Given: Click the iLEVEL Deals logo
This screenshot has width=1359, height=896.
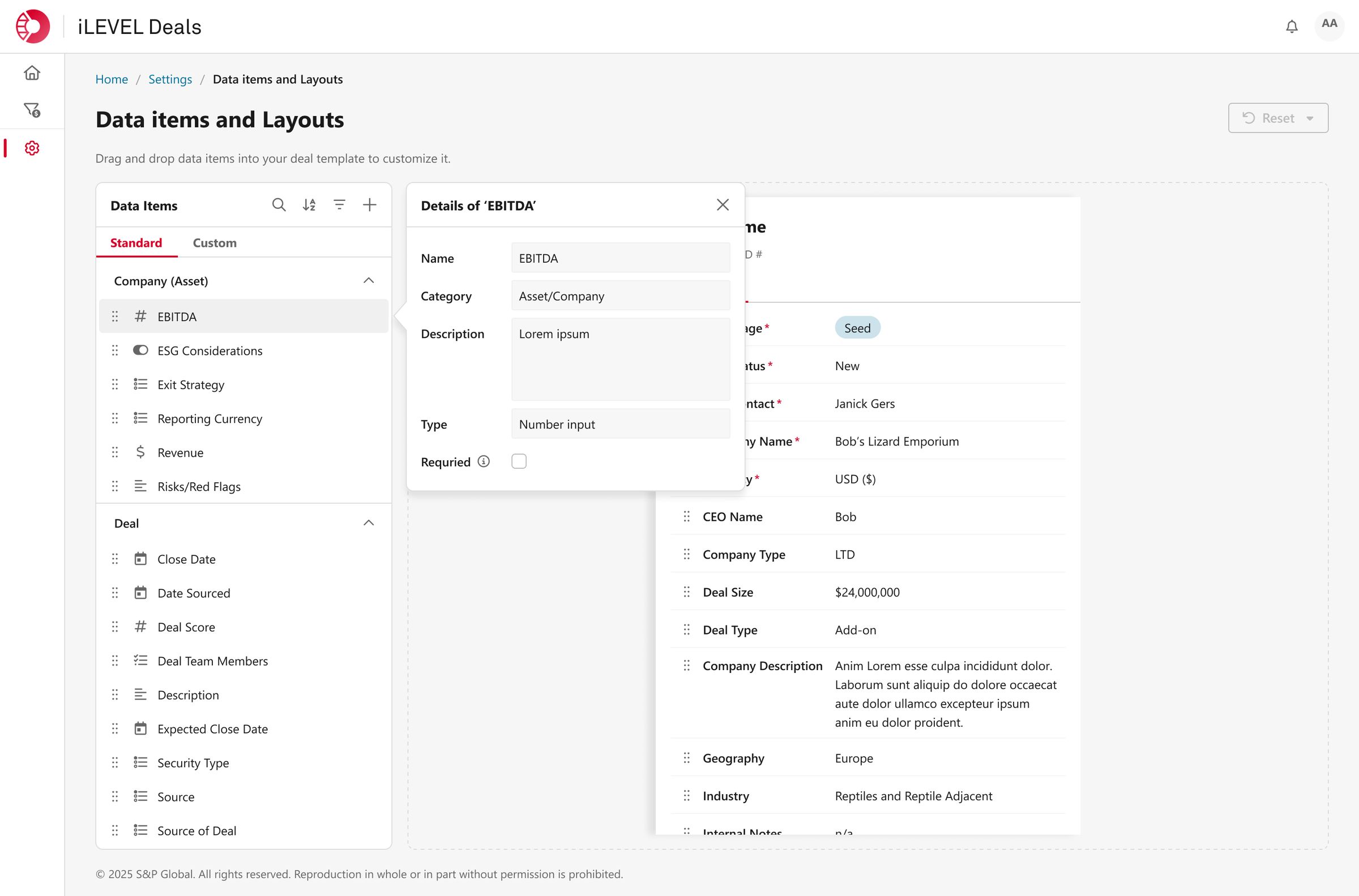Looking at the screenshot, I should [x=33, y=26].
